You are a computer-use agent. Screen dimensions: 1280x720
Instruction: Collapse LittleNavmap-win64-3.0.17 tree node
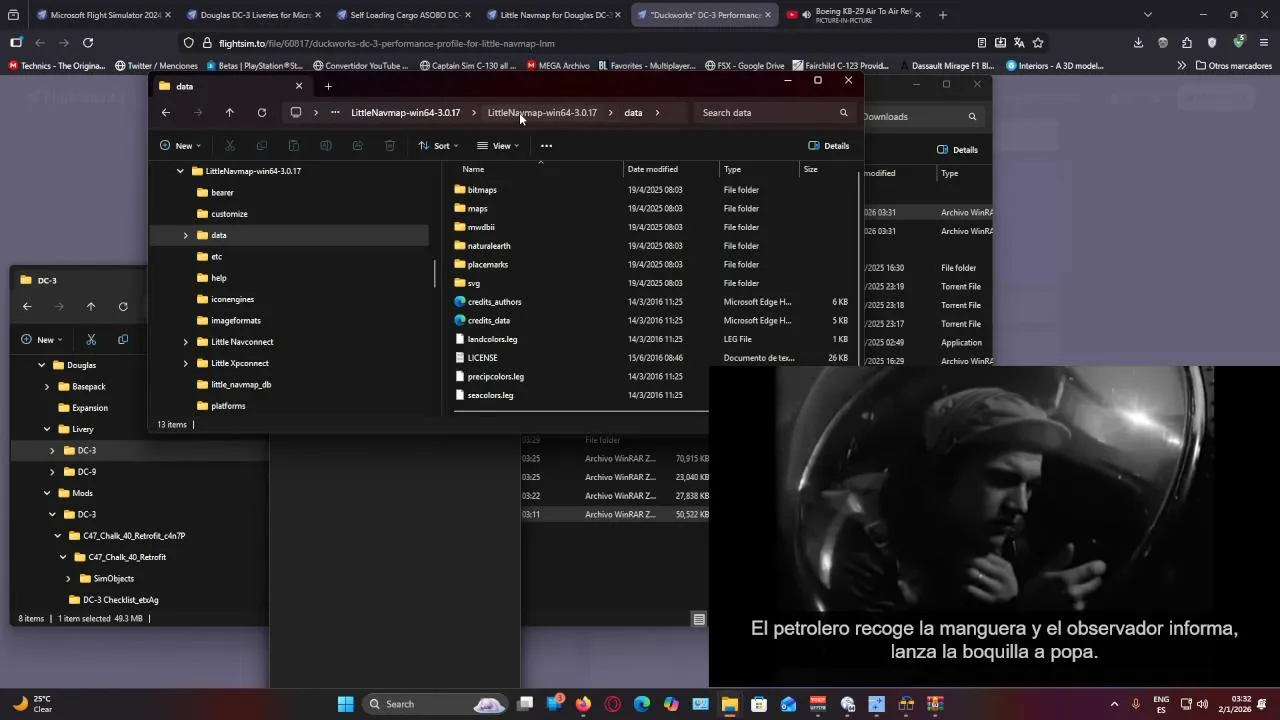pos(180,171)
